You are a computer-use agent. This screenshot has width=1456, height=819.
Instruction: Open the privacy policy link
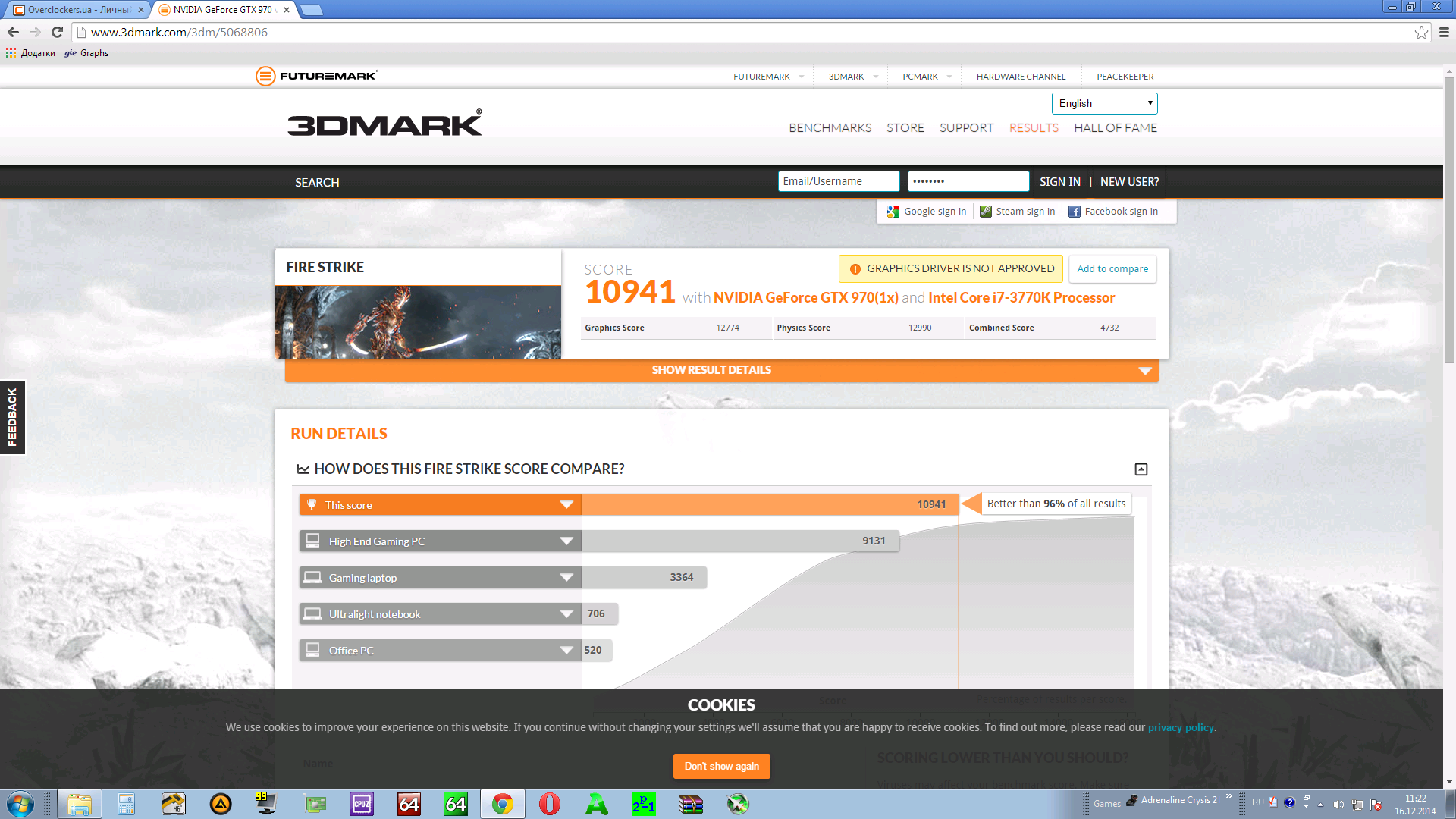point(1180,727)
